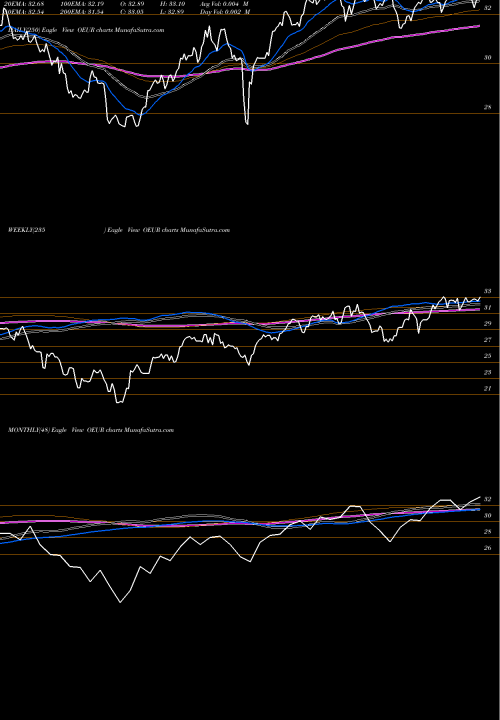
Task: Click the 20EMA value readout
Action: (23, 3)
